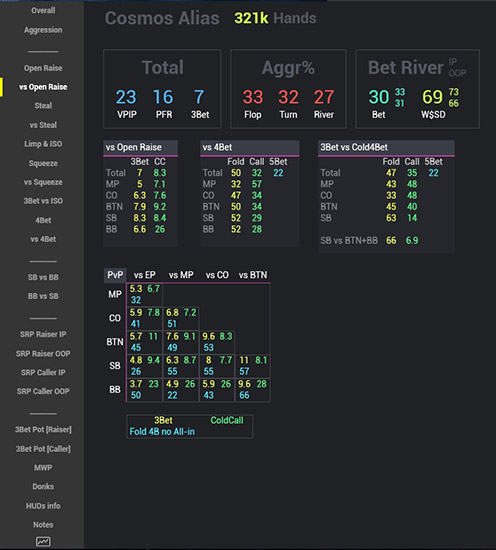This screenshot has width=496, height=550.
Task: Open the Steal stats page
Action: (x=43, y=106)
